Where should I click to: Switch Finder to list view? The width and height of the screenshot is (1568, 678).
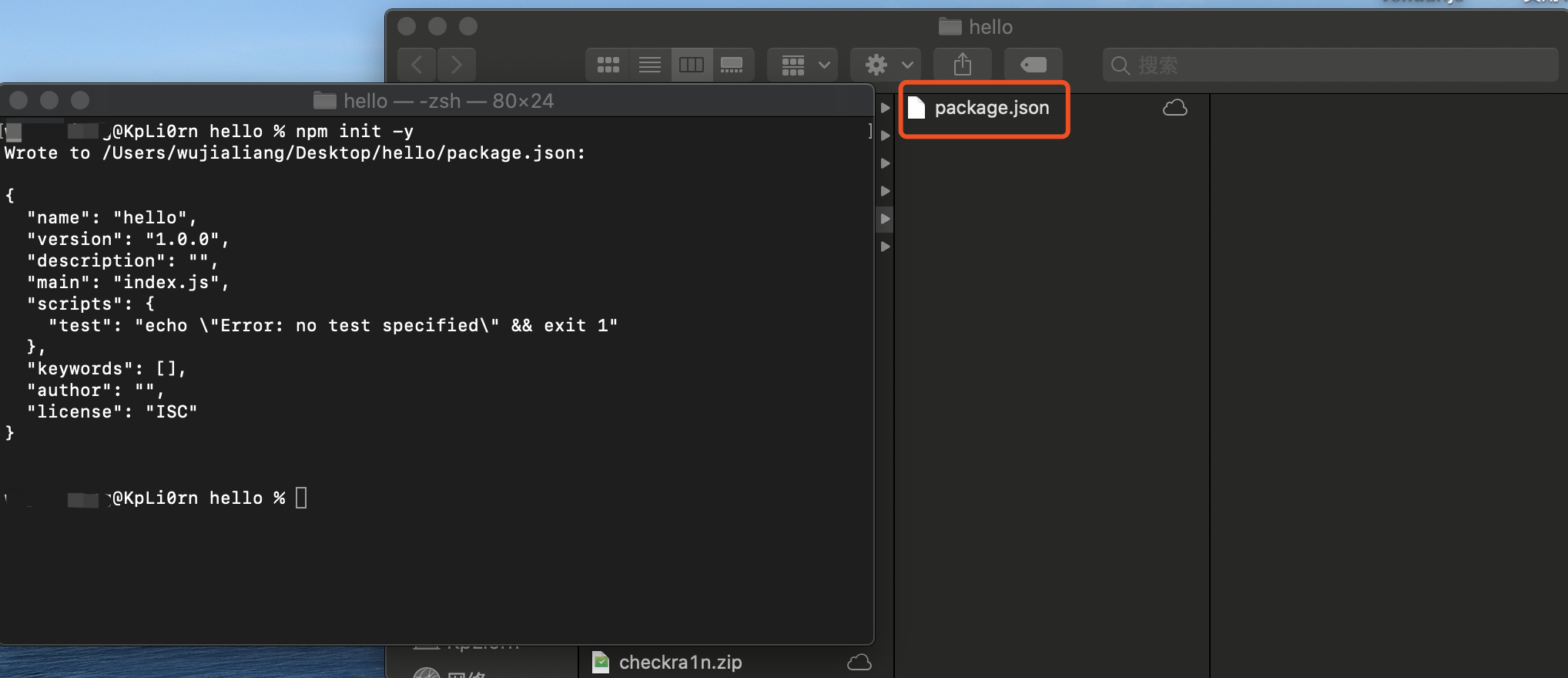(649, 65)
